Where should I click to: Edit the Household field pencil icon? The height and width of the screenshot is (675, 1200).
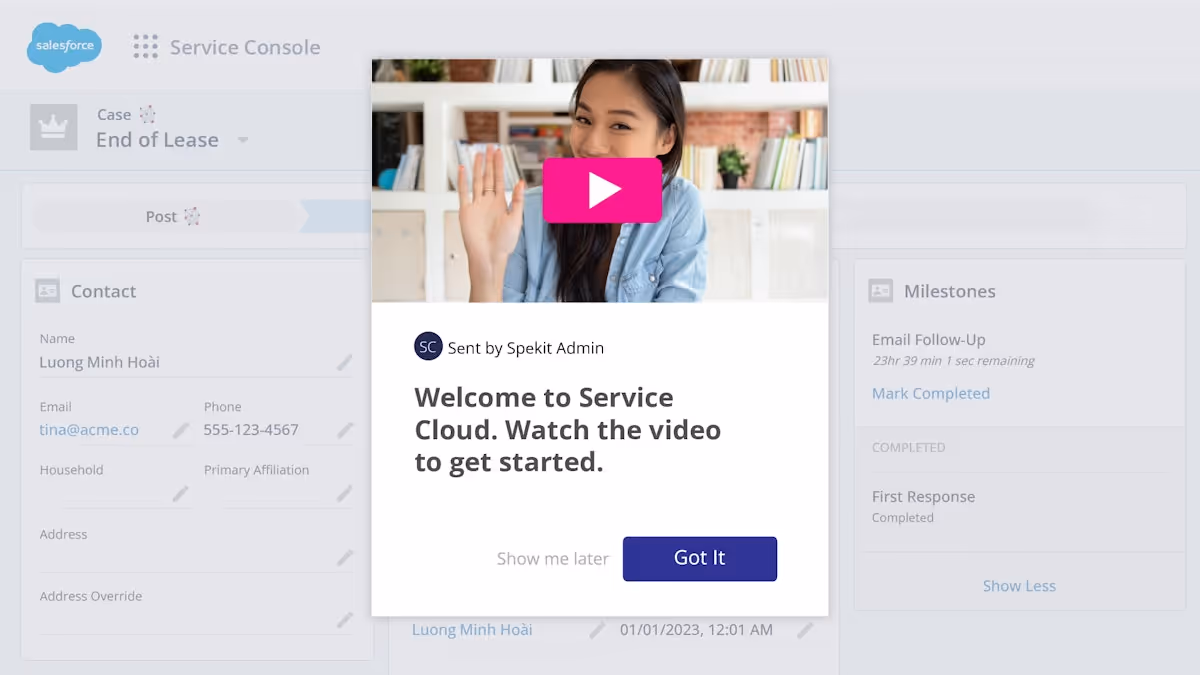181,493
